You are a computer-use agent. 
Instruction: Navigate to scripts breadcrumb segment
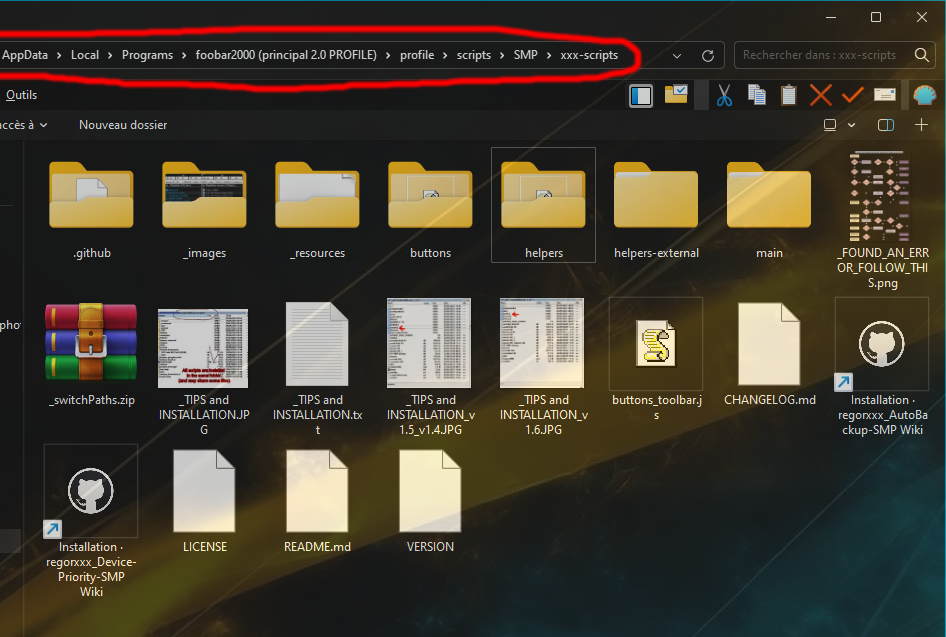474,55
